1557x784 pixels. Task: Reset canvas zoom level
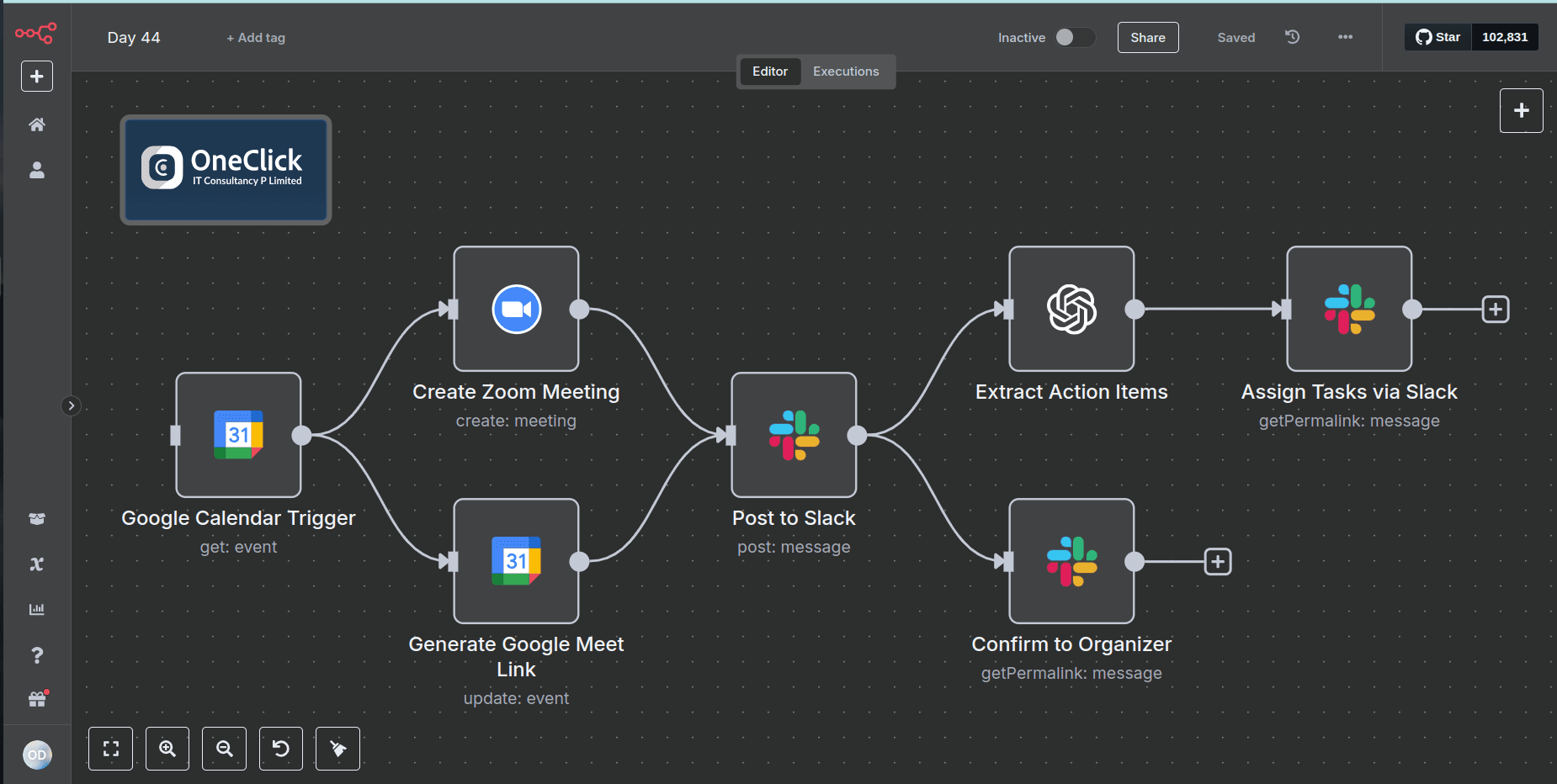tap(281, 749)
